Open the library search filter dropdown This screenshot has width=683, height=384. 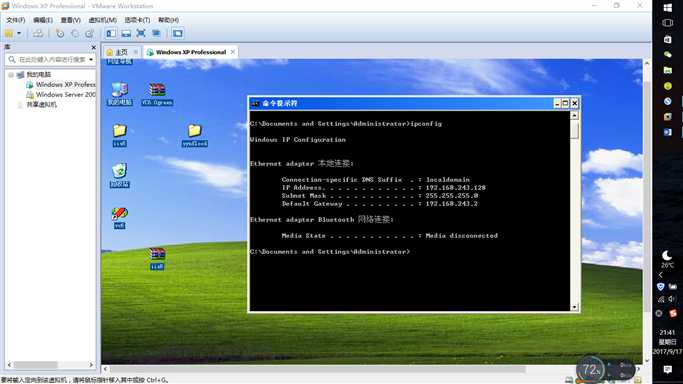[x=91, y=60]
